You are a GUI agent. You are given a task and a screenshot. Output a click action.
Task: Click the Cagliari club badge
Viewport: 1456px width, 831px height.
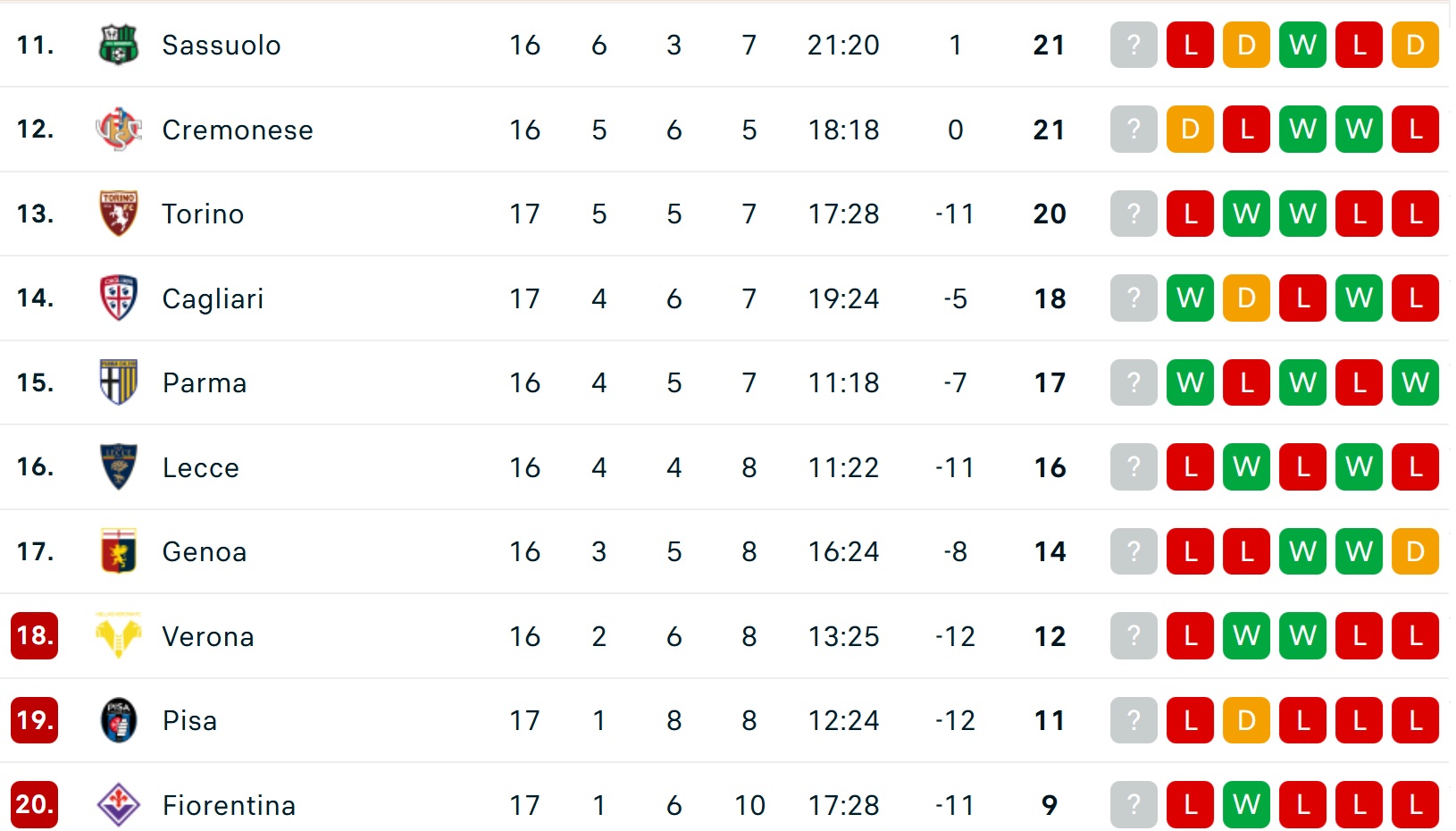click(x=118, y=298)
